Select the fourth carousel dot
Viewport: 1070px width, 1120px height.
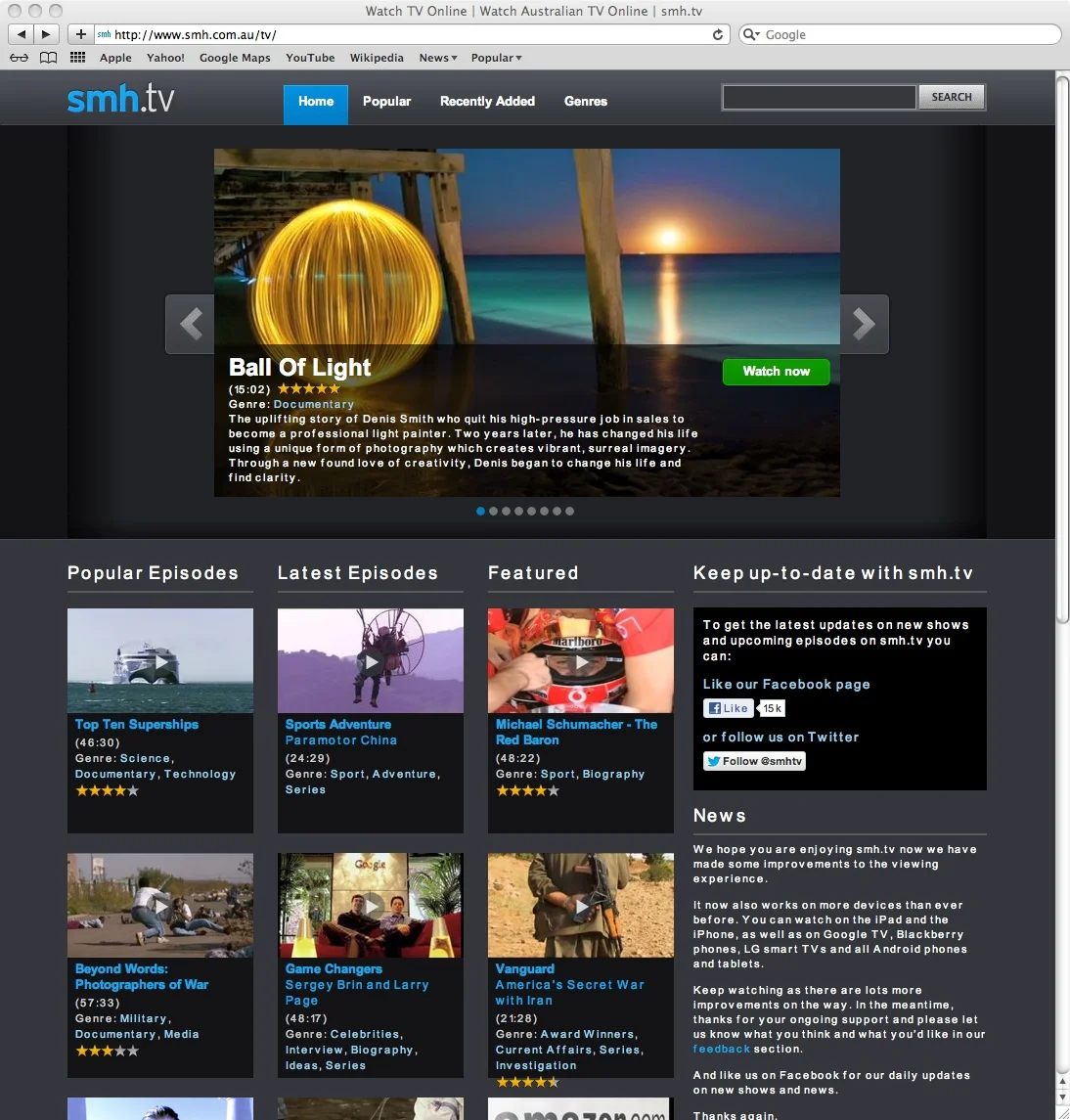pyautogui.click(x=519, y=511)
